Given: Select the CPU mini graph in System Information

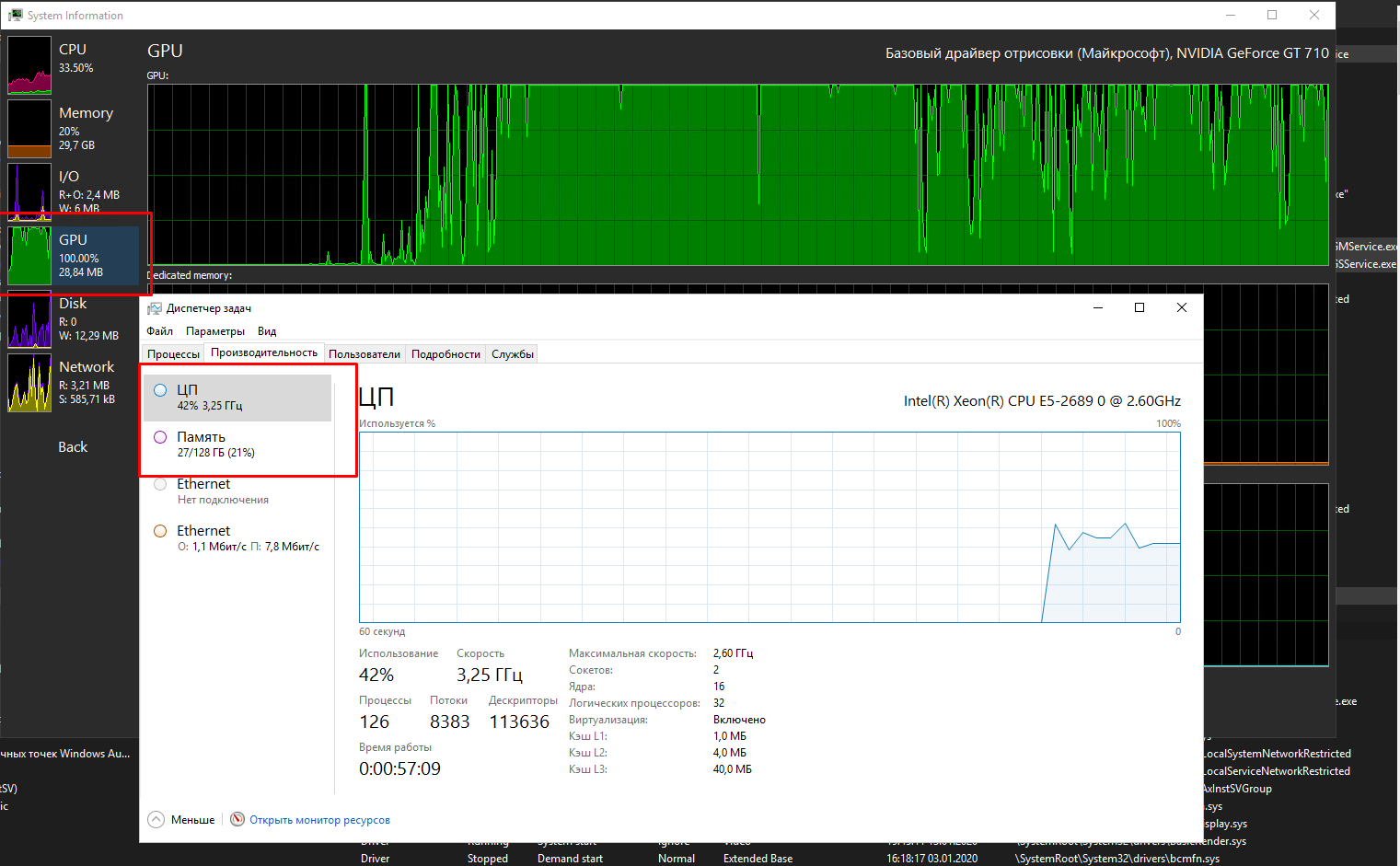Looking at the screenshot, I should 29,65.
